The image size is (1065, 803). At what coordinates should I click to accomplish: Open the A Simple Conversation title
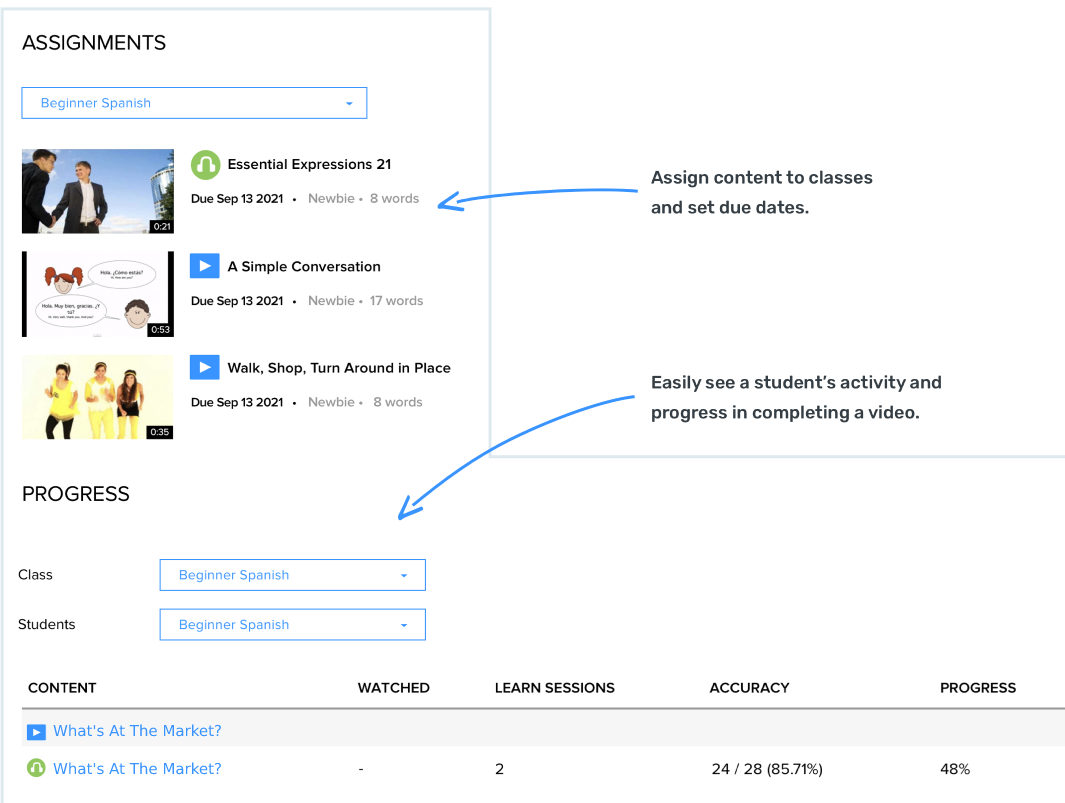click(304, 267)
